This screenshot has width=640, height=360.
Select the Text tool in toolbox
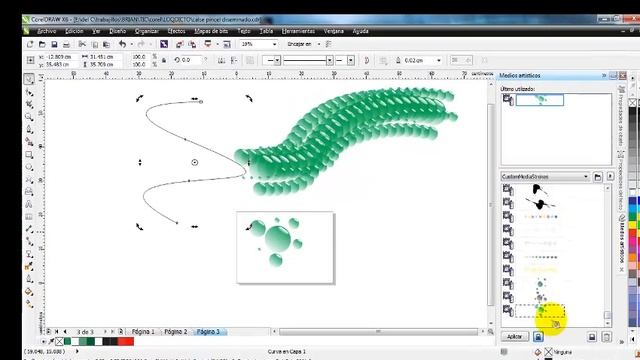[x=29, y=204]
